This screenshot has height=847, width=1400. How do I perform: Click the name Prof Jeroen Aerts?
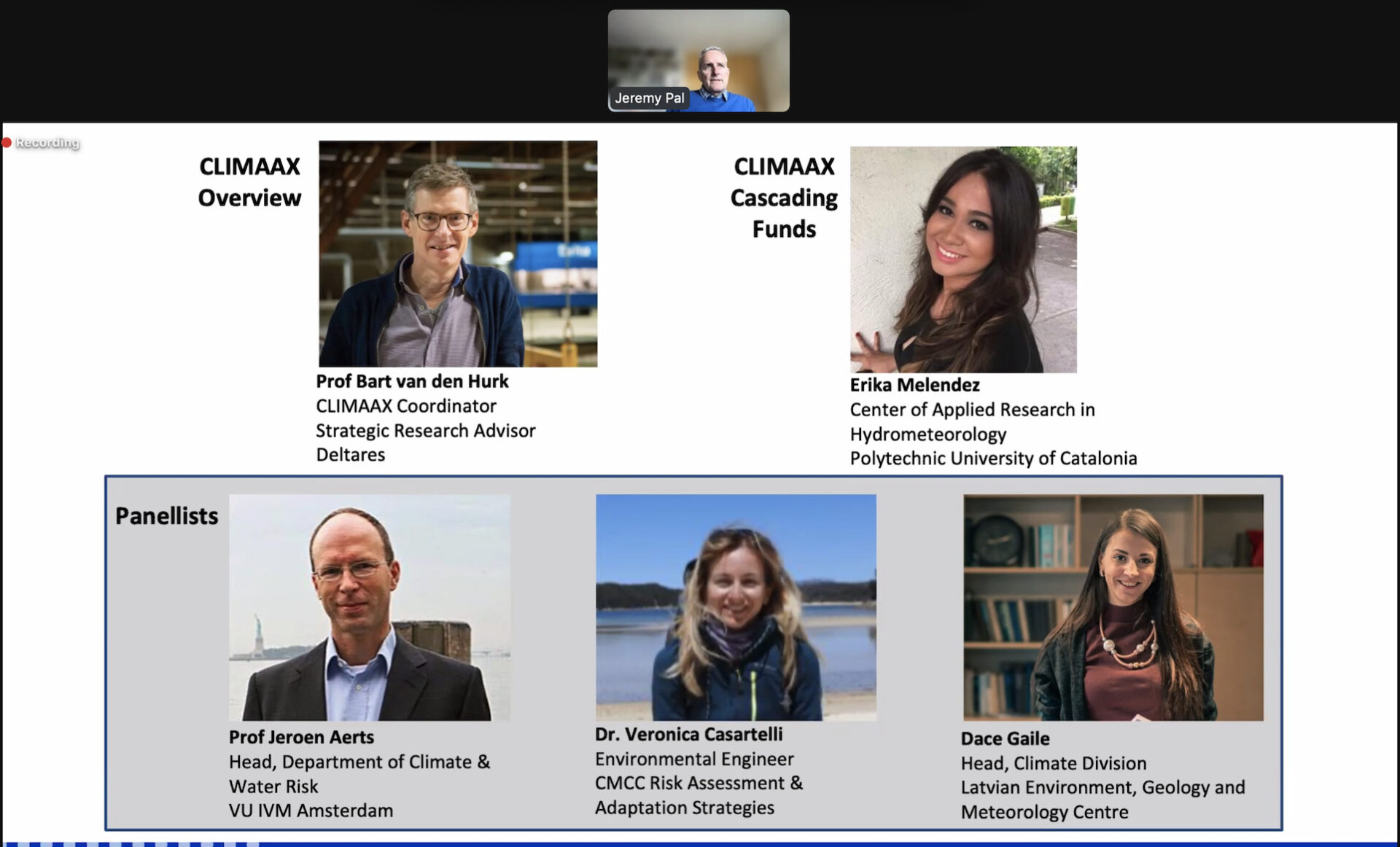pyautogui.click(x=301, y=737)
